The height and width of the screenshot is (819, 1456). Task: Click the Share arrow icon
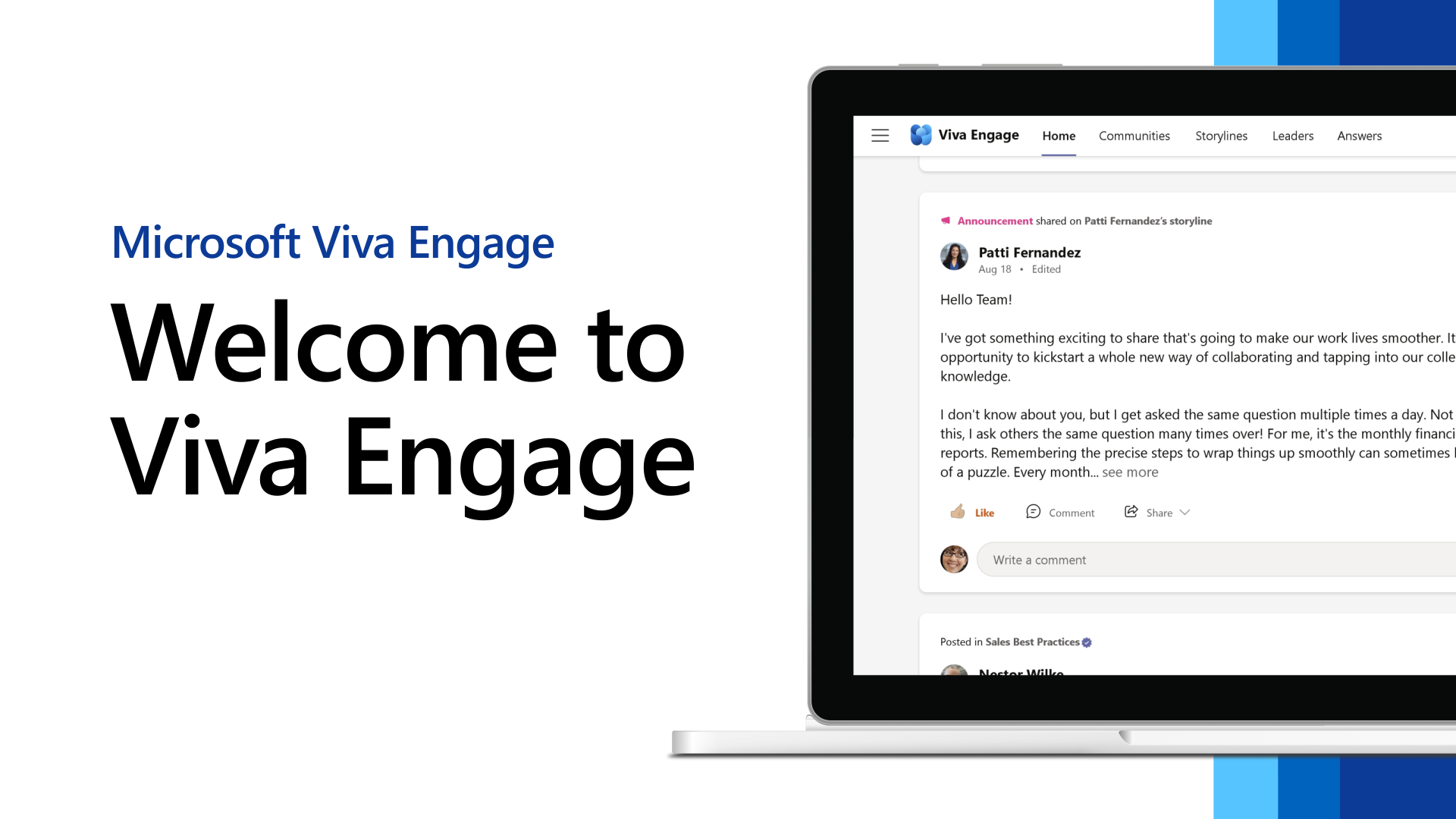click(x=1131, y=512)
